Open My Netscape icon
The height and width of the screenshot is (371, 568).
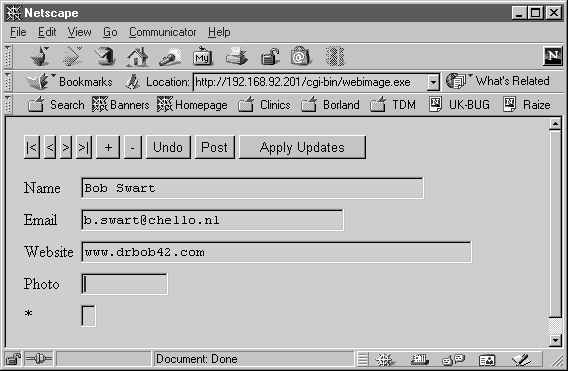[x=203, y=57]
